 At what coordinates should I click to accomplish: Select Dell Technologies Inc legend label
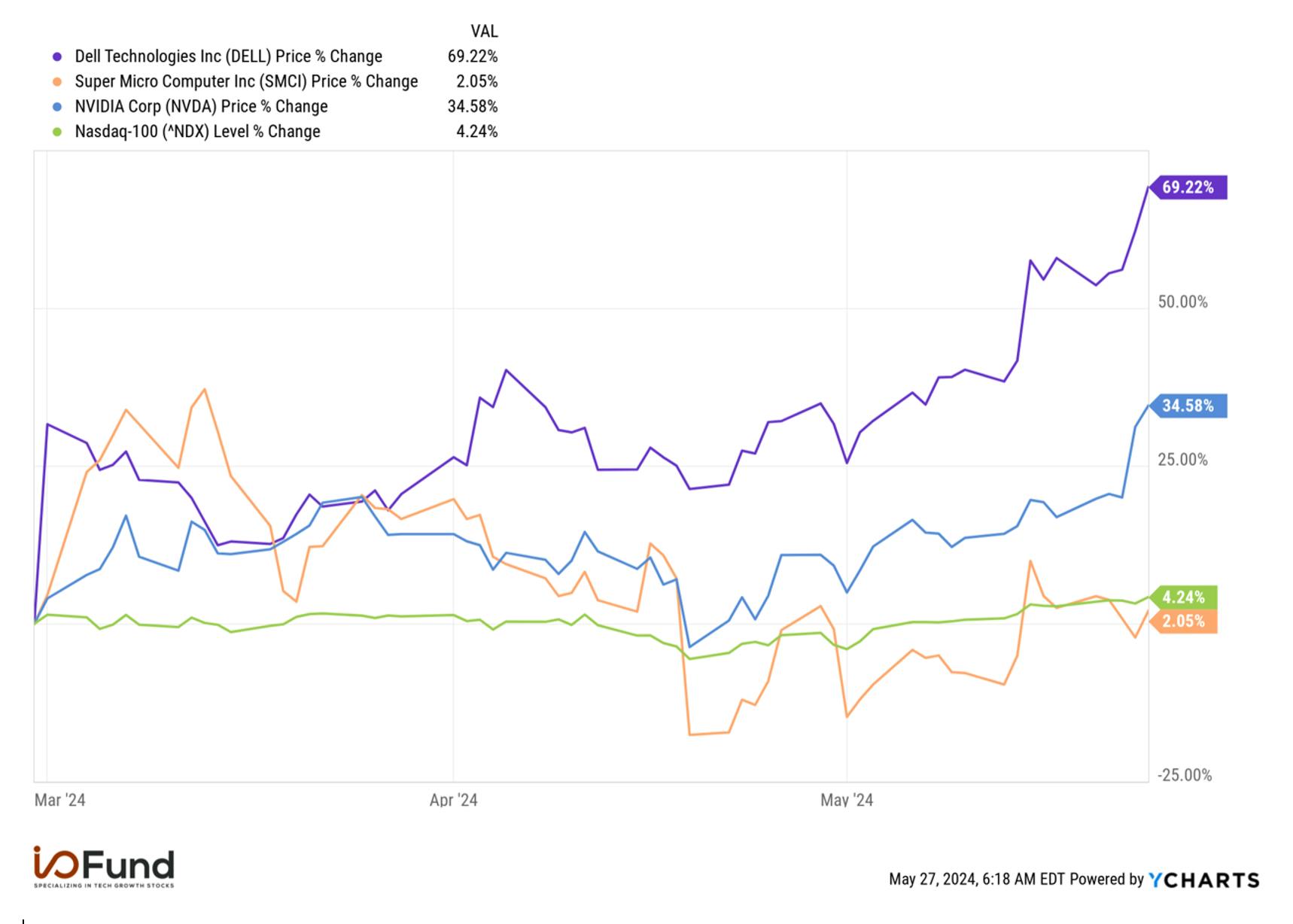click(228, 56)
